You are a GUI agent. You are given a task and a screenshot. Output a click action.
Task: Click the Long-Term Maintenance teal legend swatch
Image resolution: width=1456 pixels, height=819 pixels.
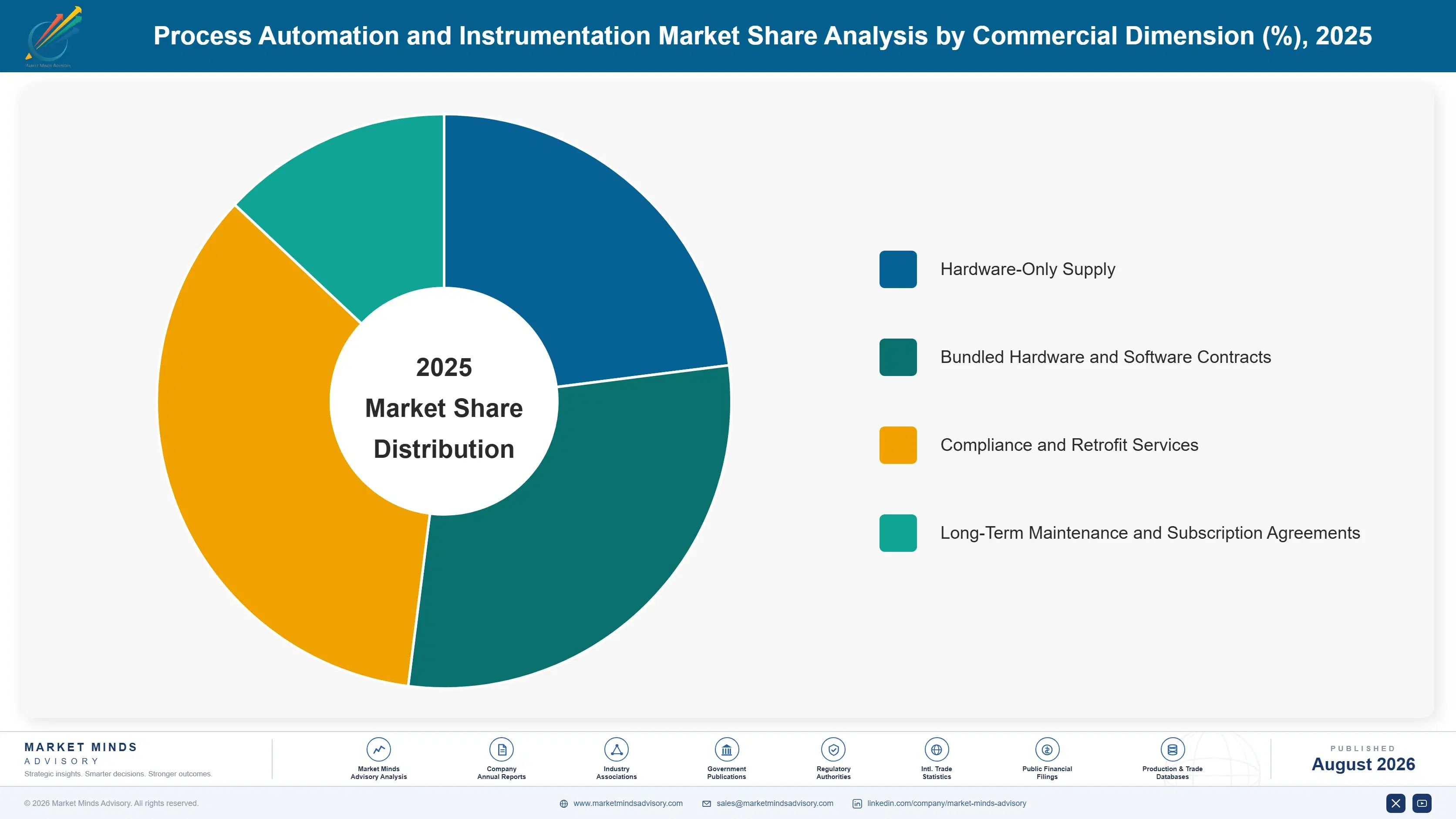pyautogui.click(x=898, y=533)
